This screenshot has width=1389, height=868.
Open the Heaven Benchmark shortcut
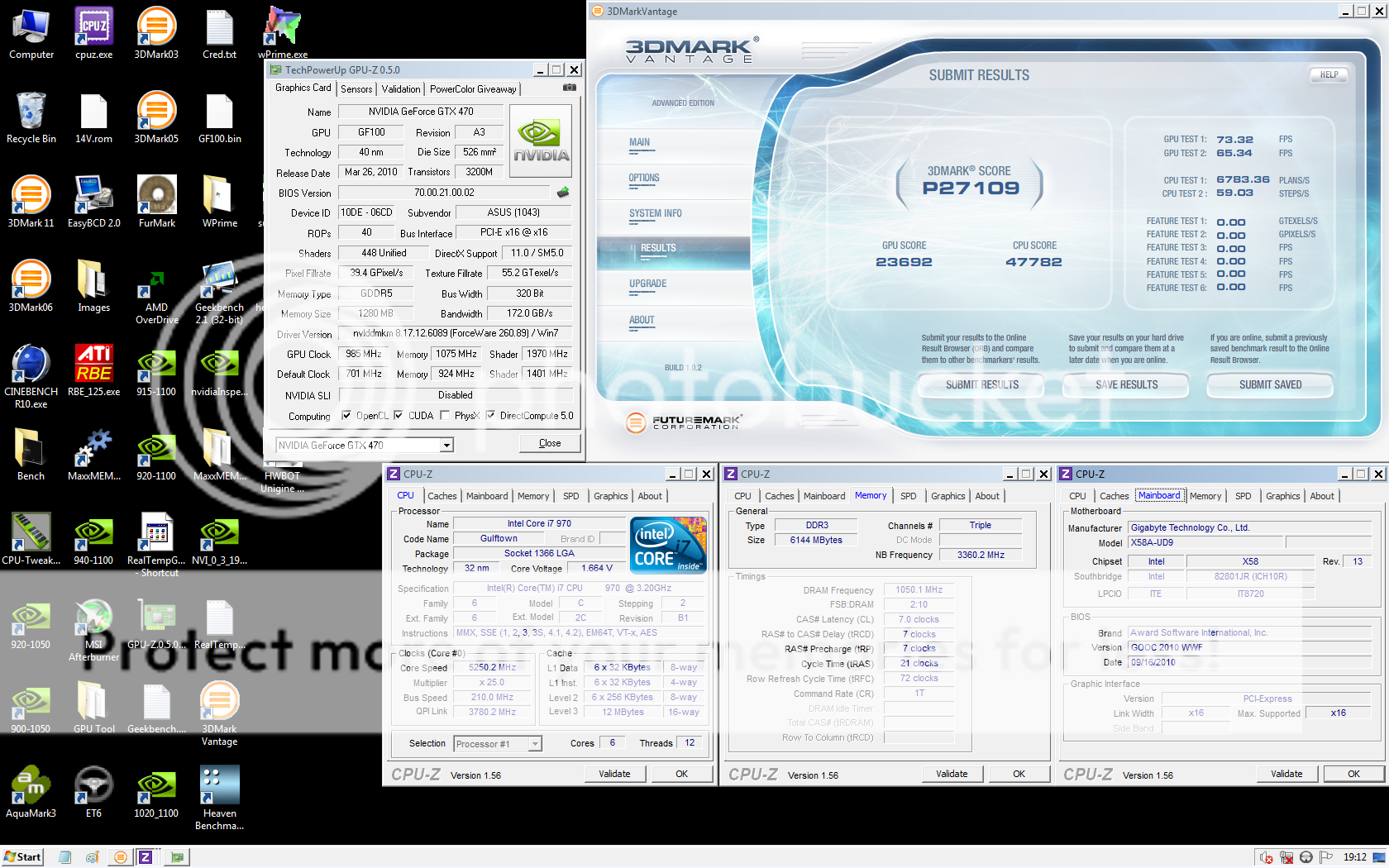[x=219, y=798]
